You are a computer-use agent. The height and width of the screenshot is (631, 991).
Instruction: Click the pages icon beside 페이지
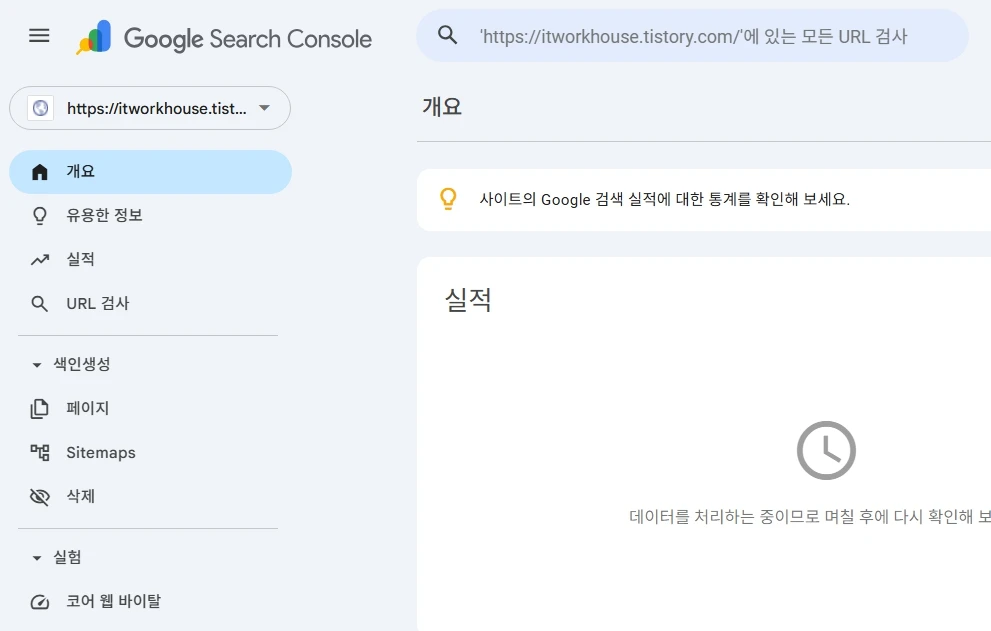pyautogui.click(x=39, y=408)
